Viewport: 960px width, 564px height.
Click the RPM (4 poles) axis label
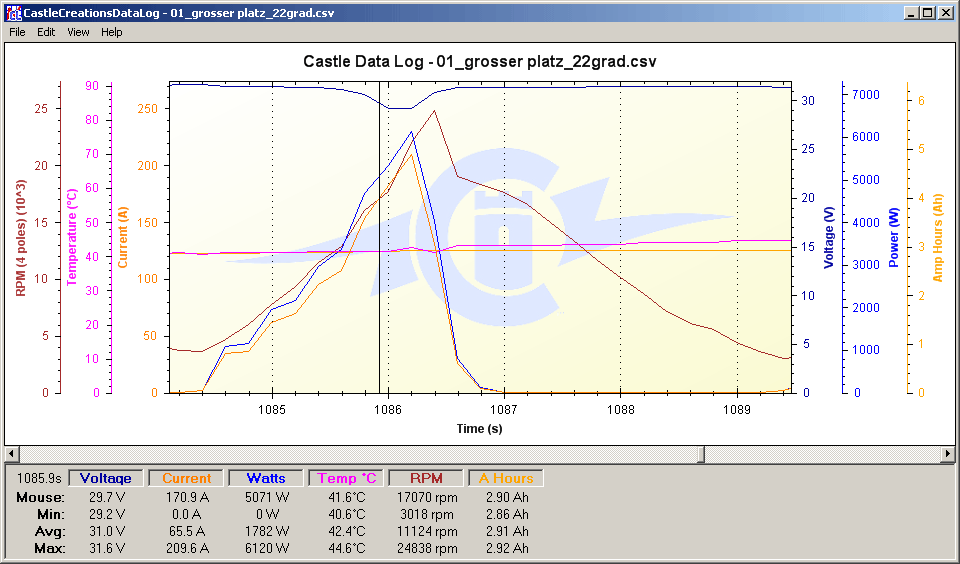21,238
